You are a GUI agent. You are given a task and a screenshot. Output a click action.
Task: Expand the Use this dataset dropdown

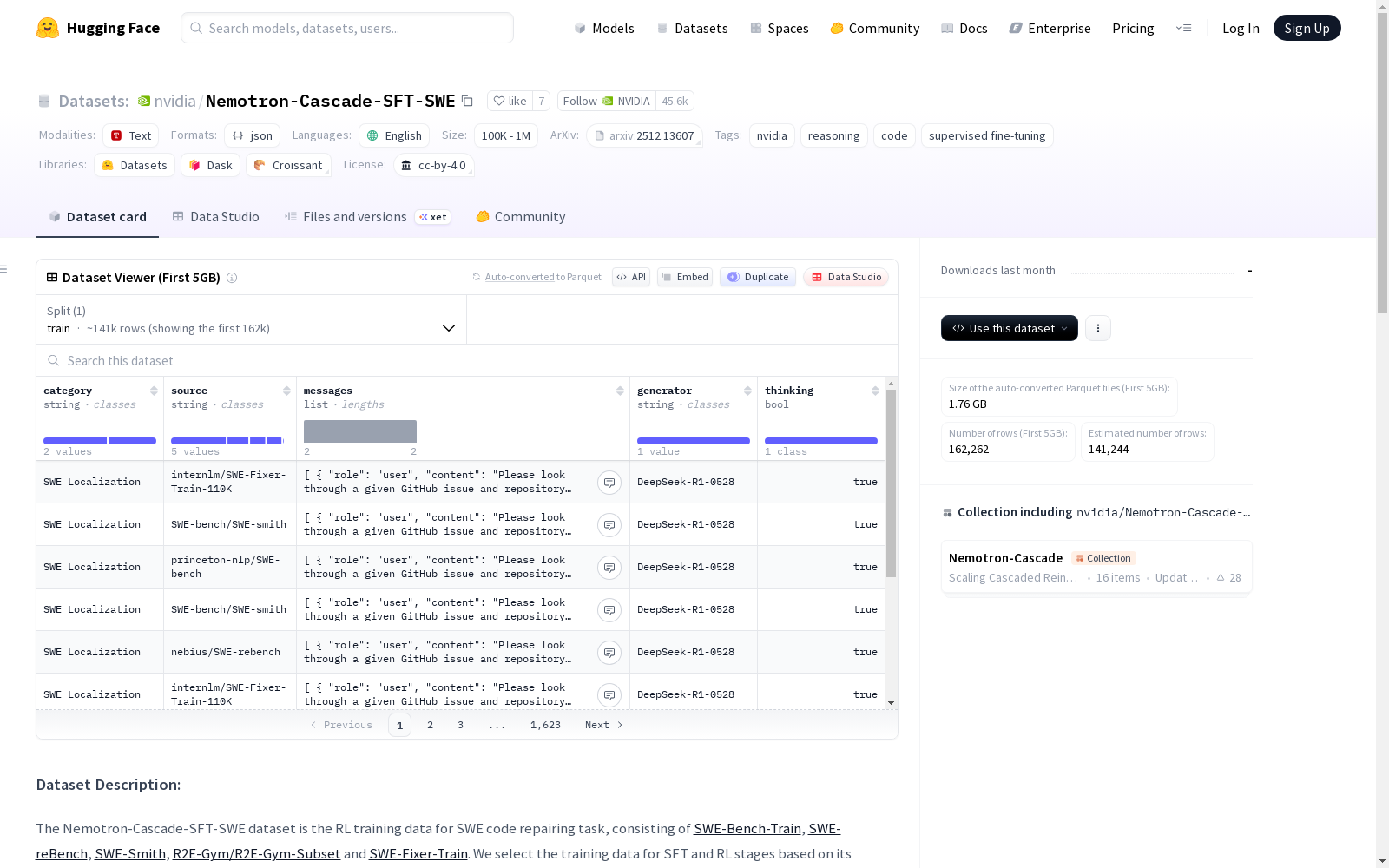point(1010,328)
